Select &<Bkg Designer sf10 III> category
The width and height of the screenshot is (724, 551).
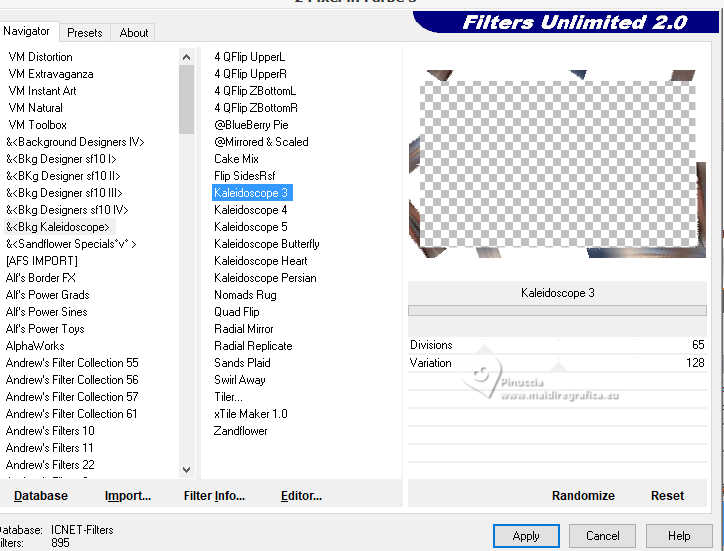click(64, 193)
